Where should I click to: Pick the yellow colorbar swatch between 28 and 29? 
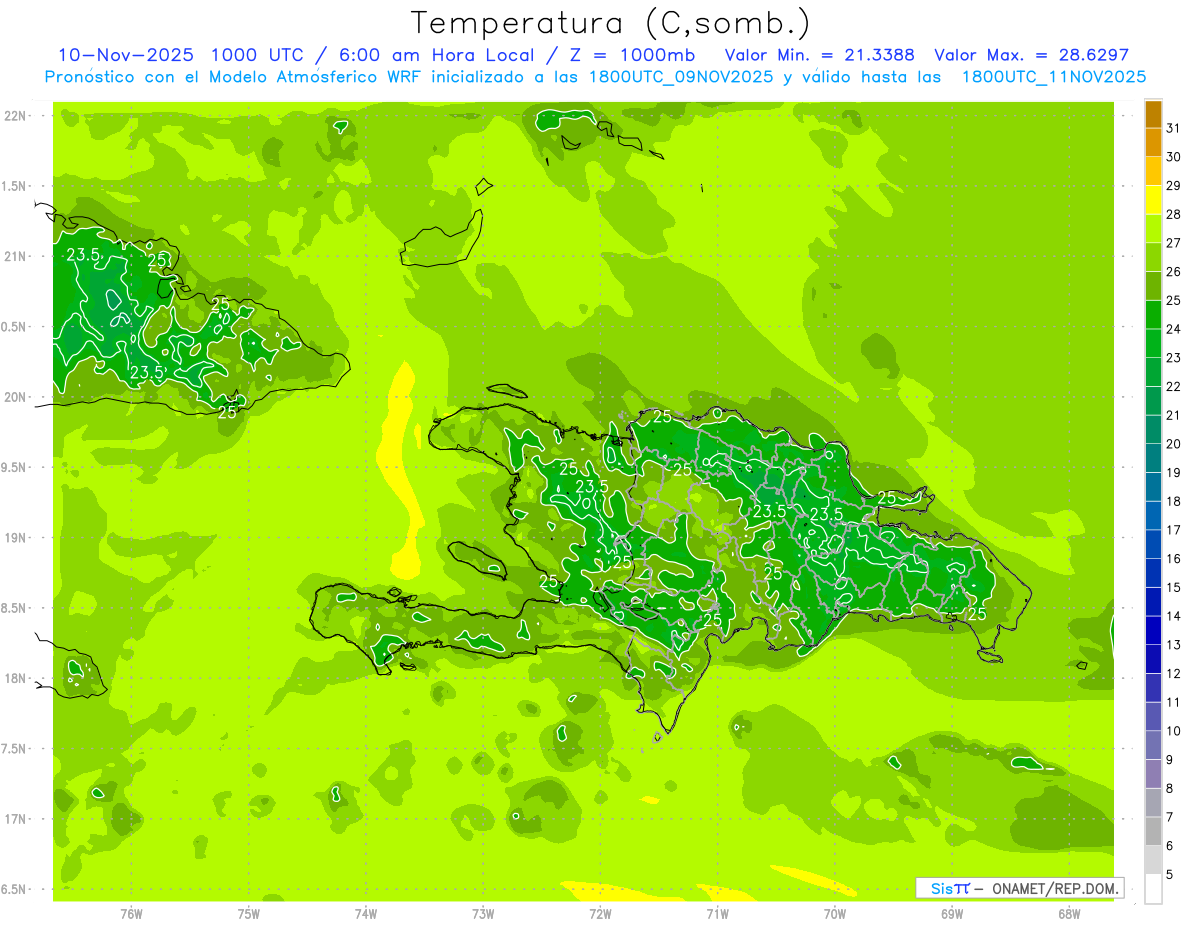[1153, 200]
